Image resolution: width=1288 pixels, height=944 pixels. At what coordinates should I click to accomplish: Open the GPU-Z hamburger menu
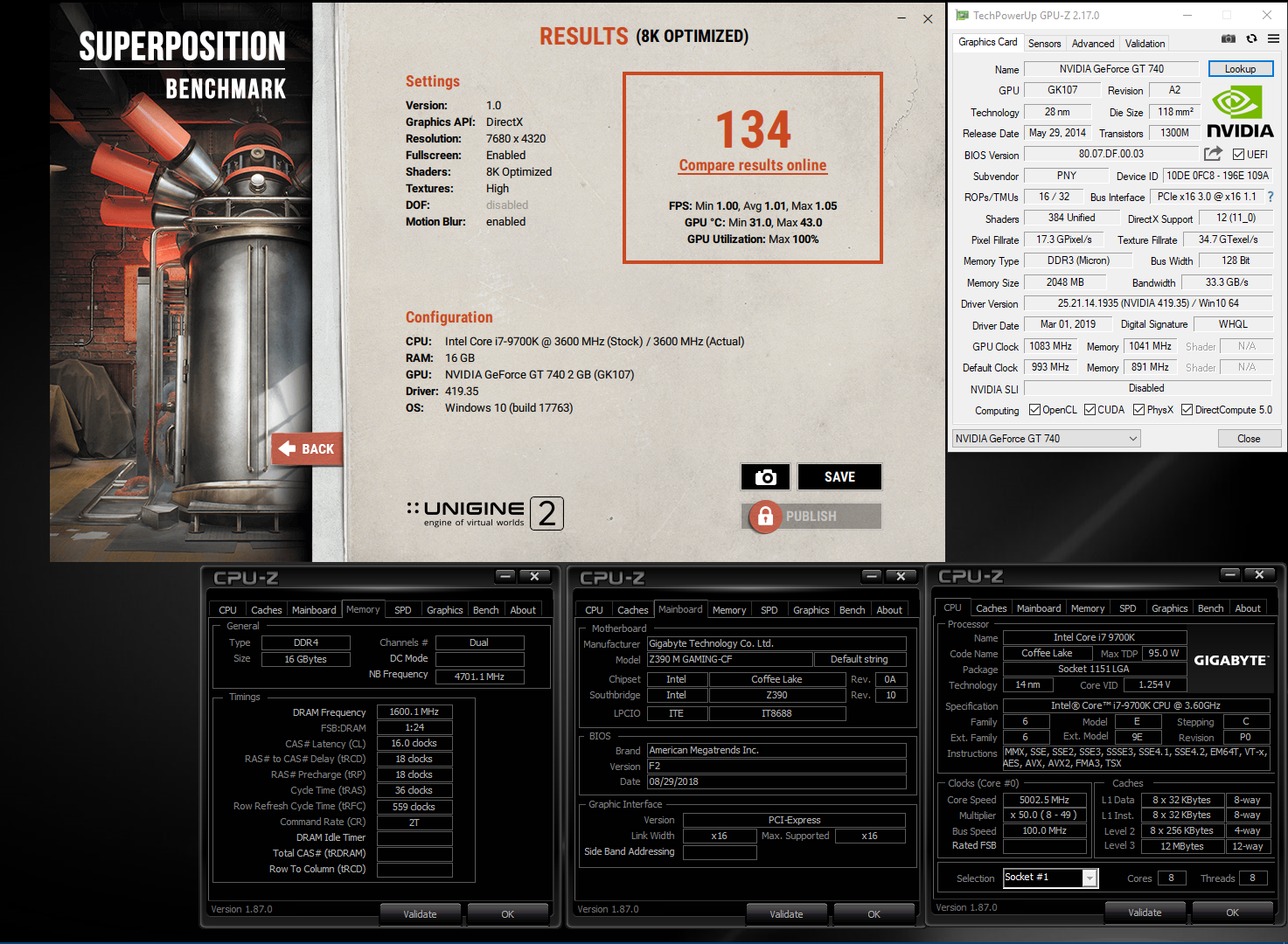1273,38
